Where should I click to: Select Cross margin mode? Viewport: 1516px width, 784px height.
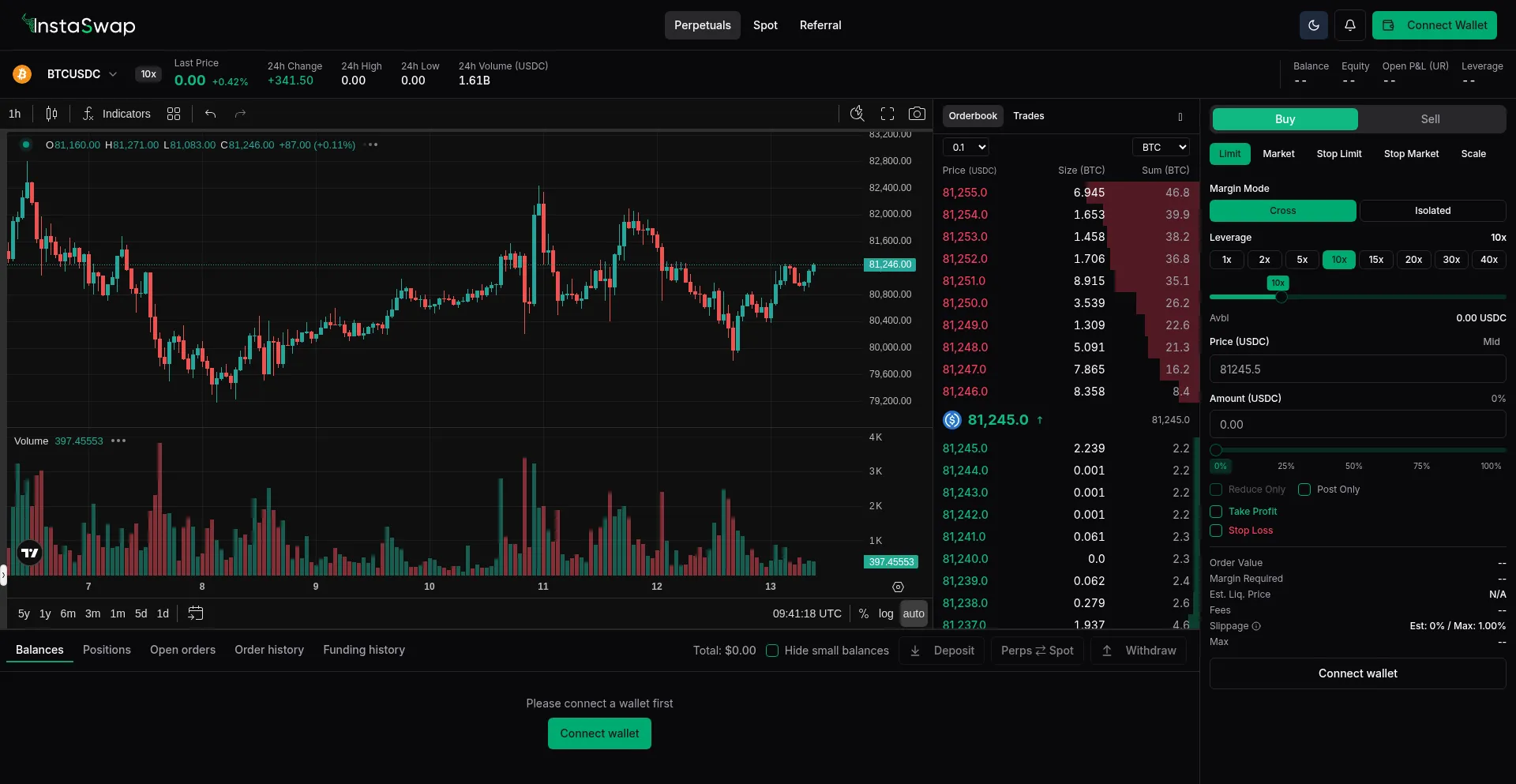coord(1283,211)
